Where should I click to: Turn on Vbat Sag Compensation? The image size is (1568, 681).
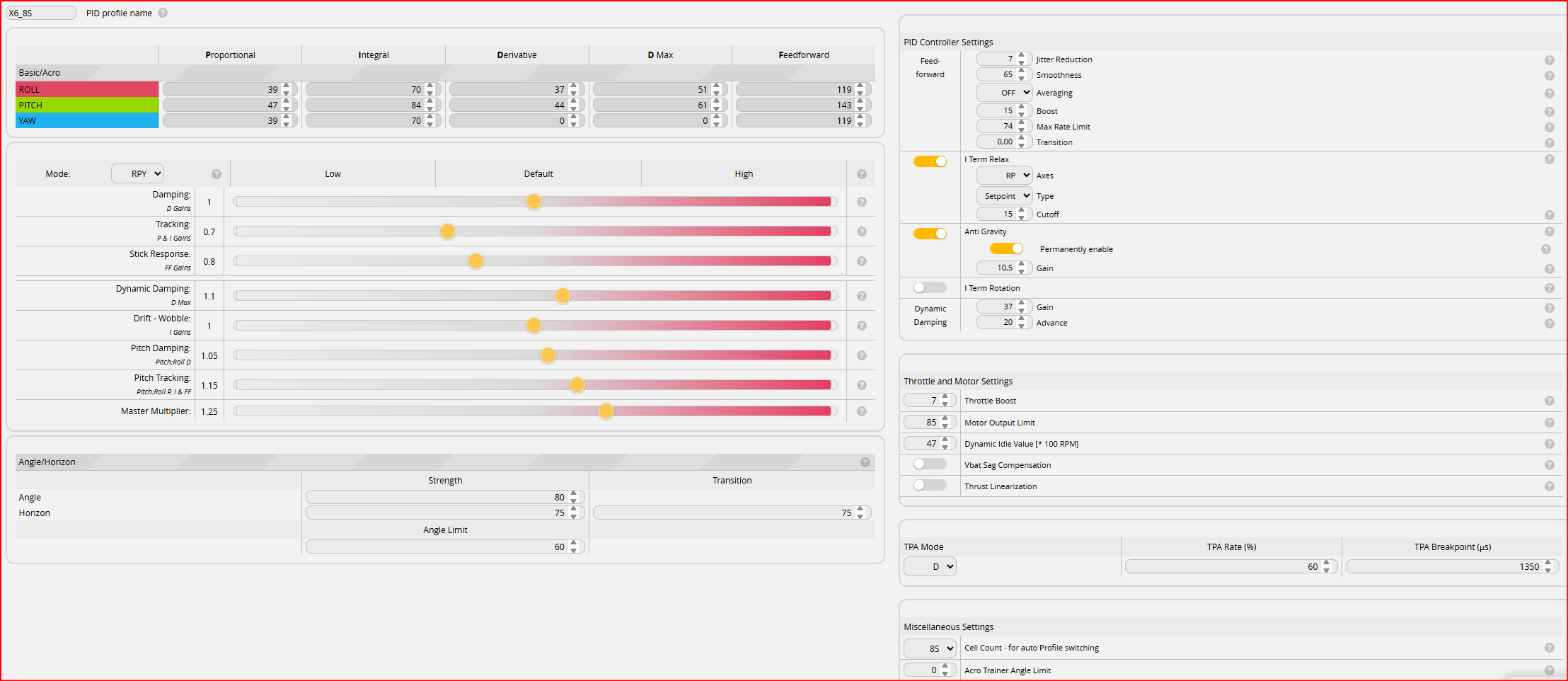point(930,464)
